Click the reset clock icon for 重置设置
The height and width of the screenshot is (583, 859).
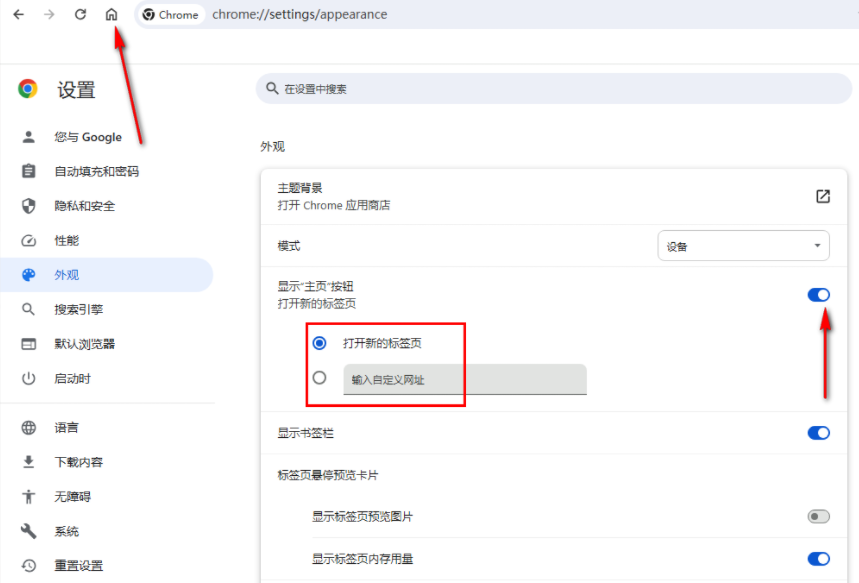28,565
